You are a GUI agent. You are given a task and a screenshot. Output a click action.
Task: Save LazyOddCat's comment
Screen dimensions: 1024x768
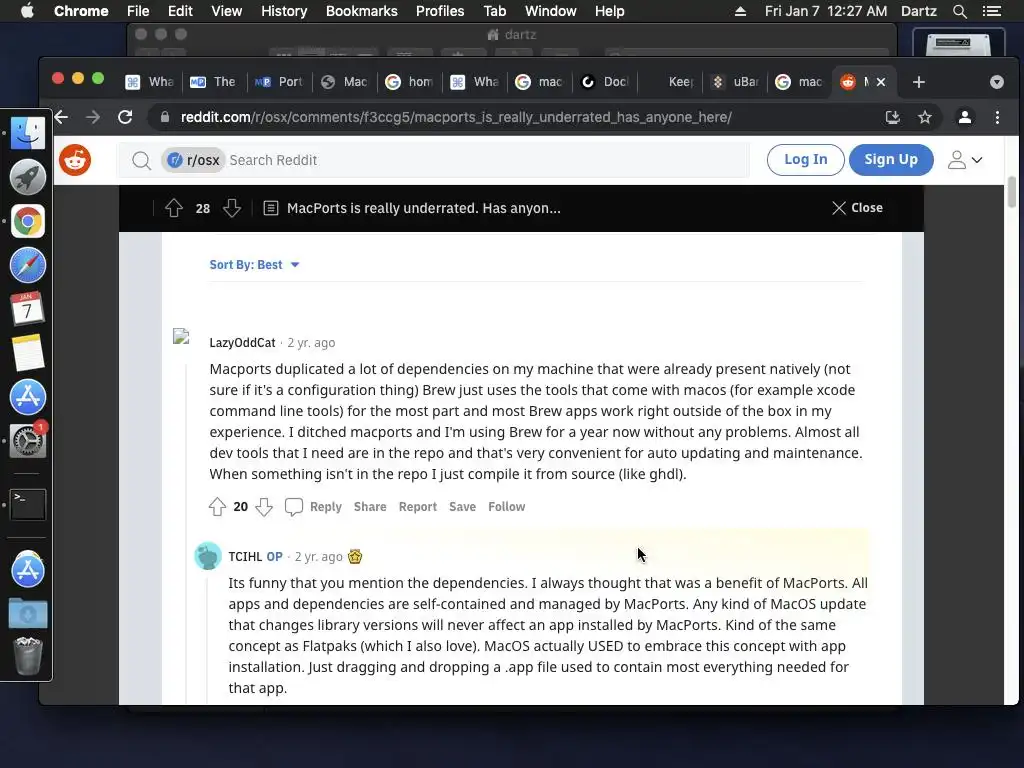click(462, 507)
